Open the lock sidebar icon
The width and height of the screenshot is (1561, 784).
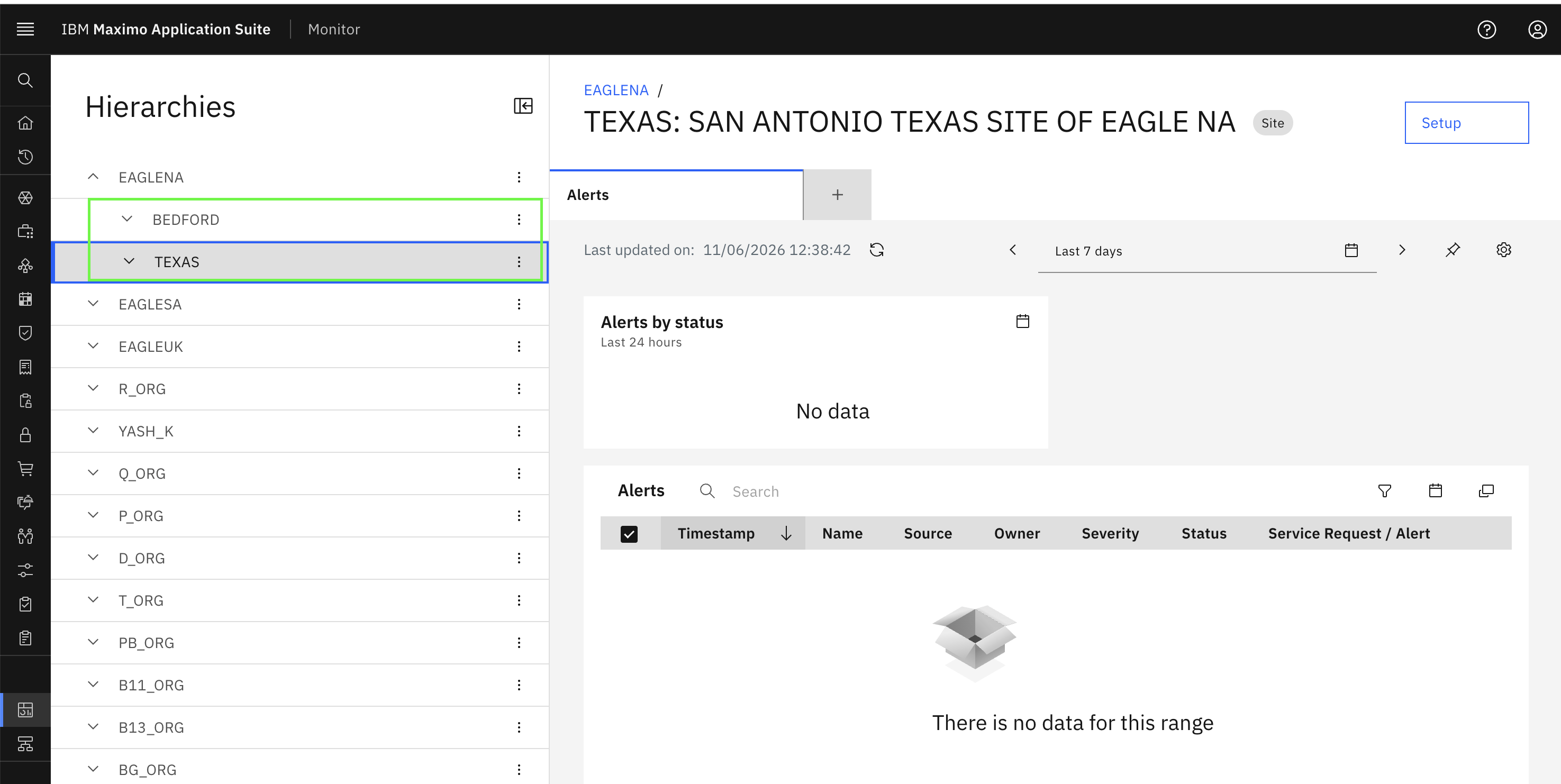25,434
